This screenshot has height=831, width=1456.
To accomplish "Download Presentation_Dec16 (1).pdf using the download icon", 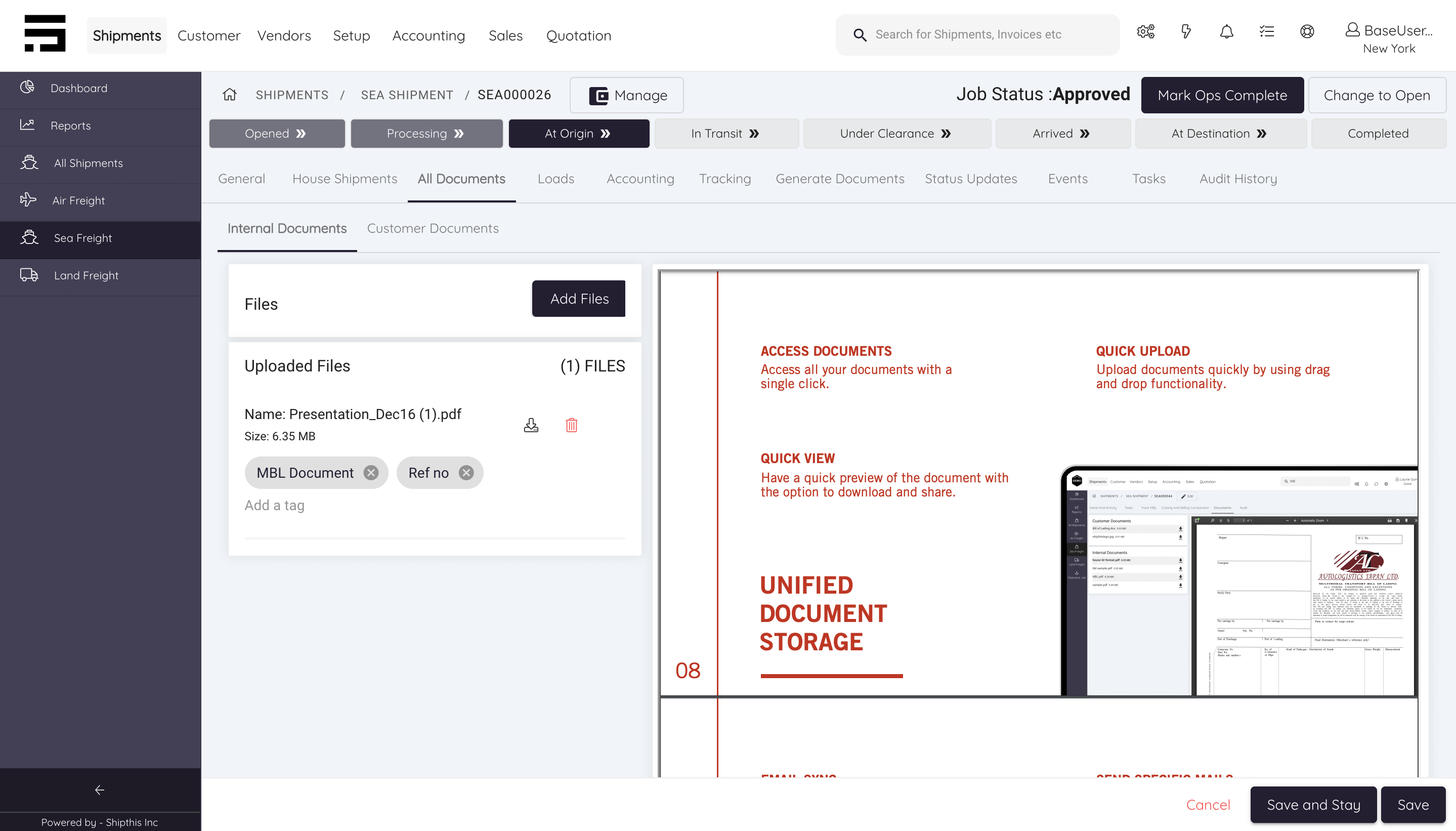I will point(531,425).
